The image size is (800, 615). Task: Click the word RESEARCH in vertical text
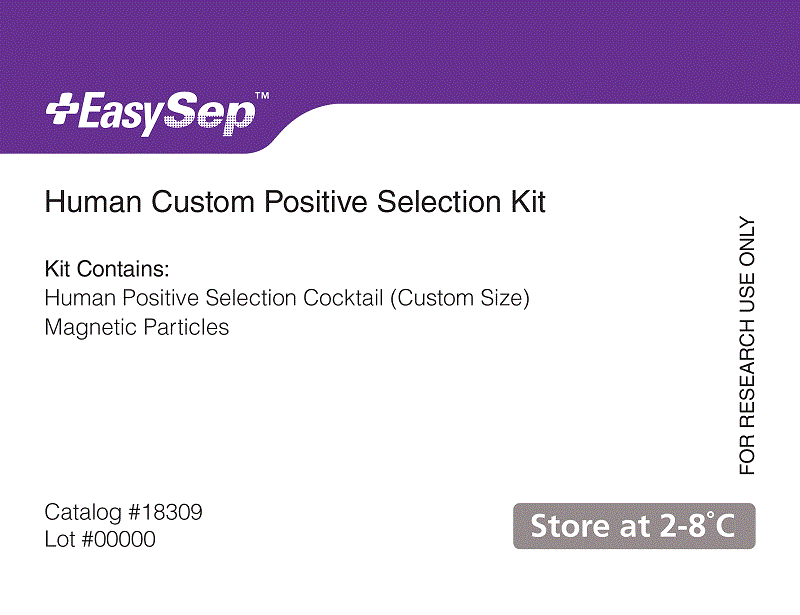746,374
